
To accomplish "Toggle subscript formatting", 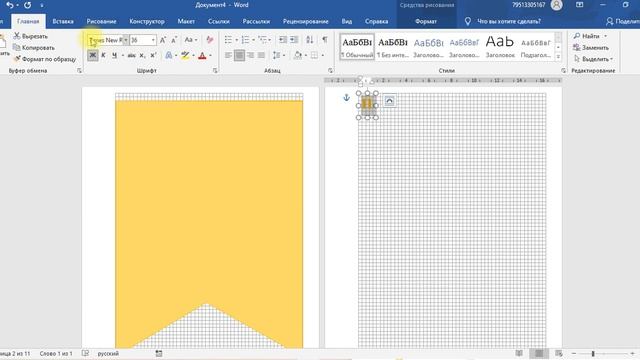I will click(x=142, y=55).
